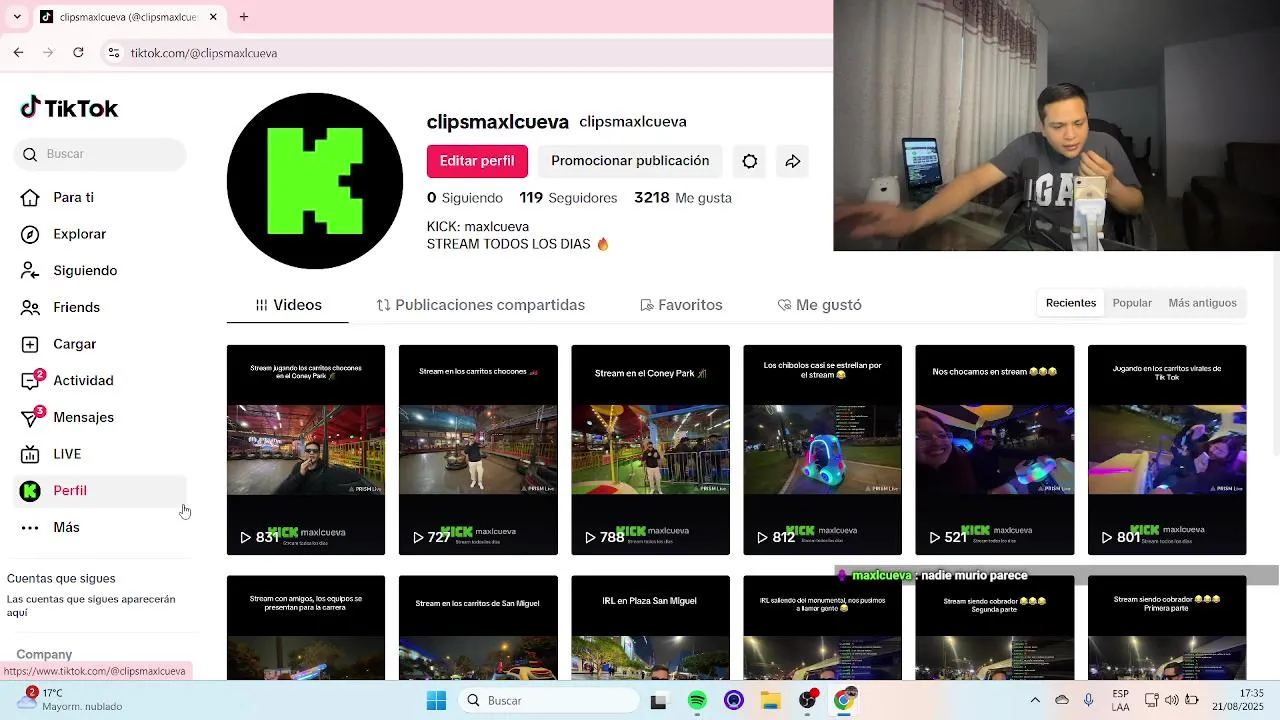The width and height of the screenshot is (1280, 720).
Task: Open new browser tab
Action: click(x=244, y=17)
